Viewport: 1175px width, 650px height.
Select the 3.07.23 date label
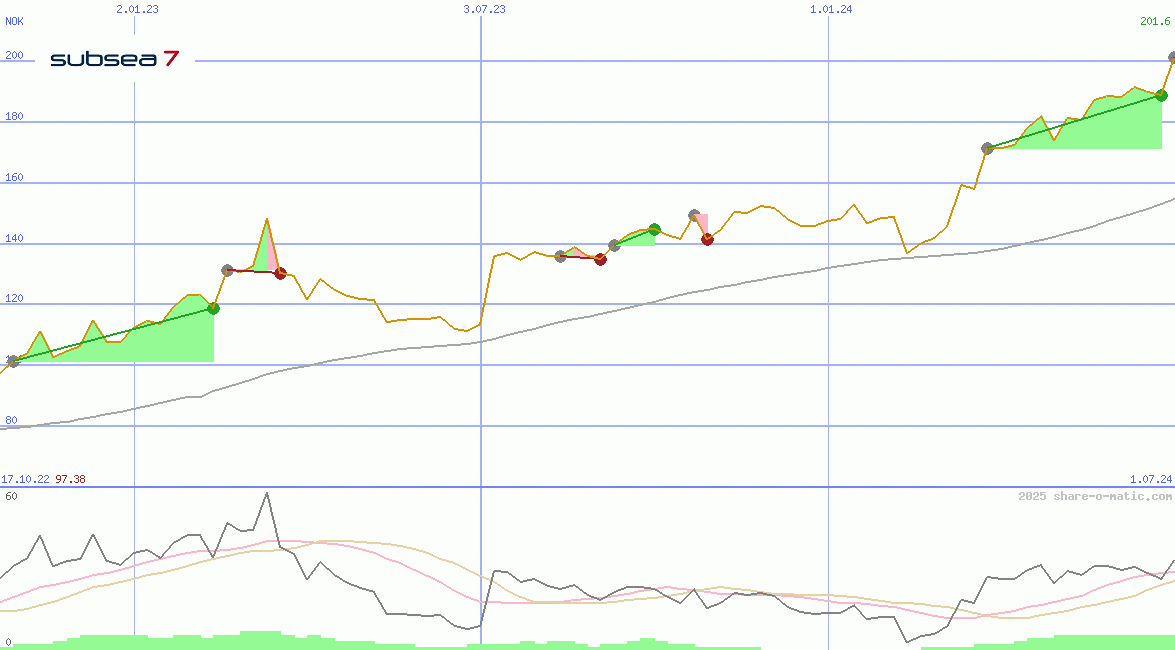484,9
